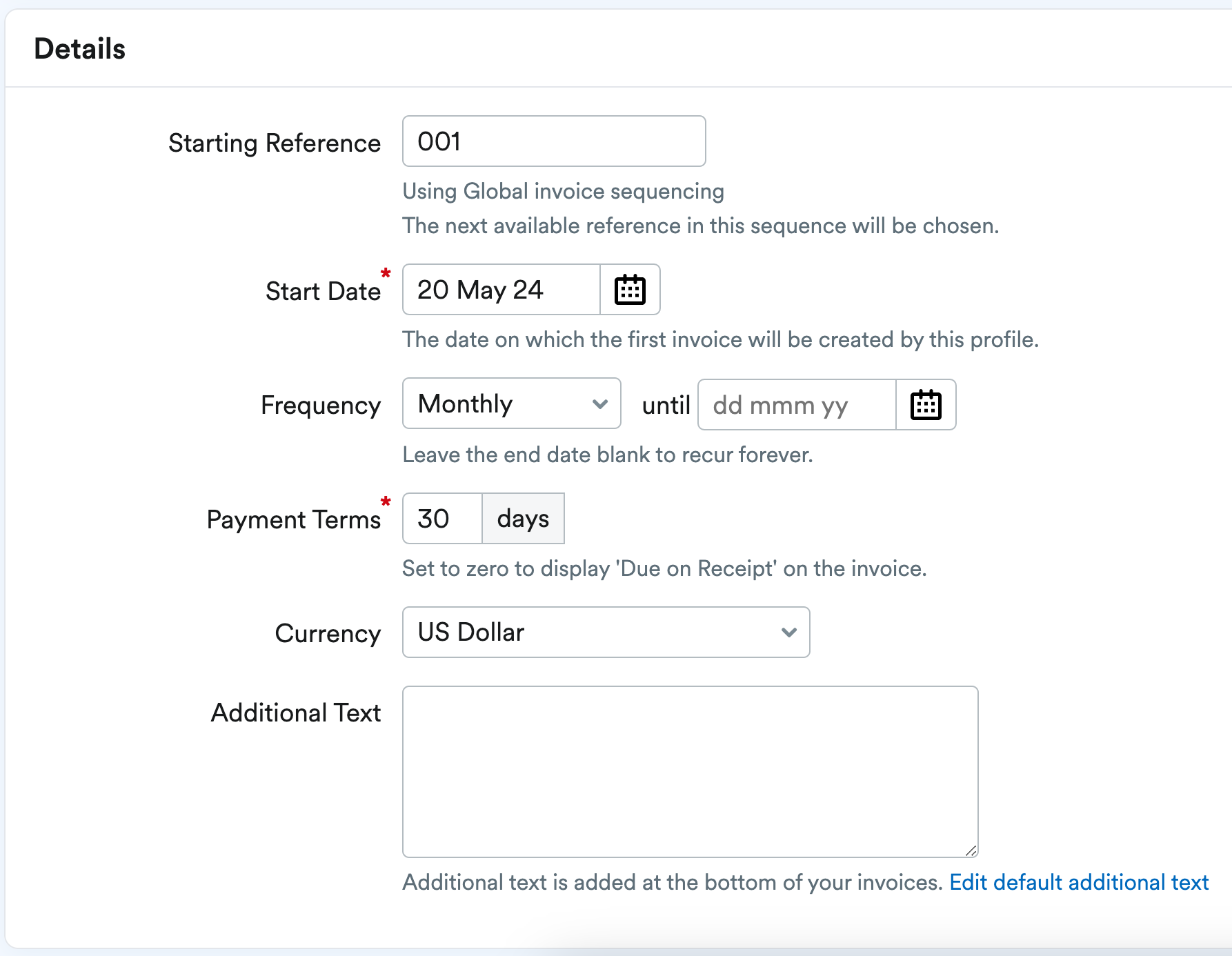Select the days unit on Payment Terms
Image resolution: width=1232 pixels, height=956 pixels.
522,518
